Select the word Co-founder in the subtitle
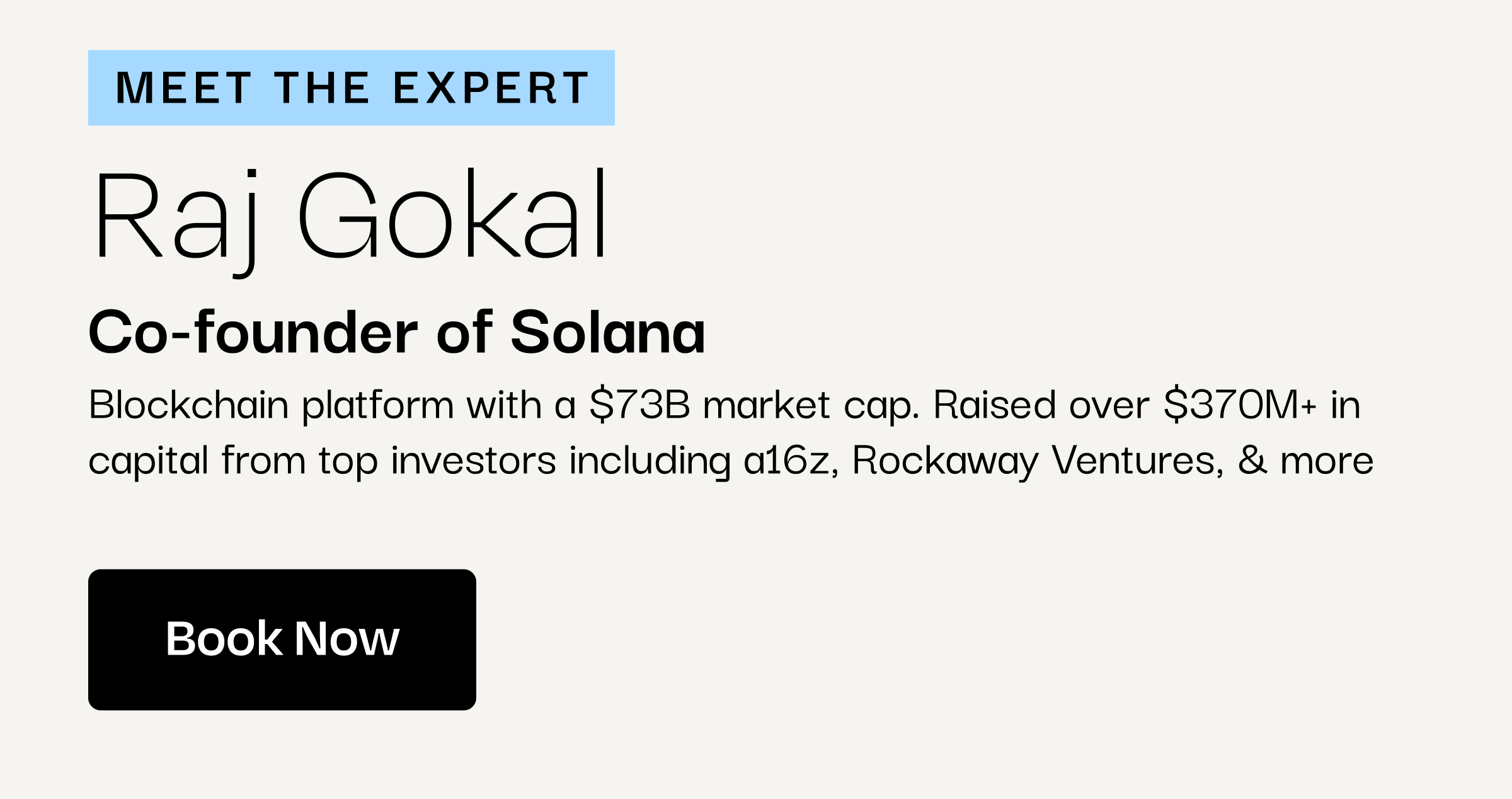1512x799 pixels. click(x=253, y=332)
